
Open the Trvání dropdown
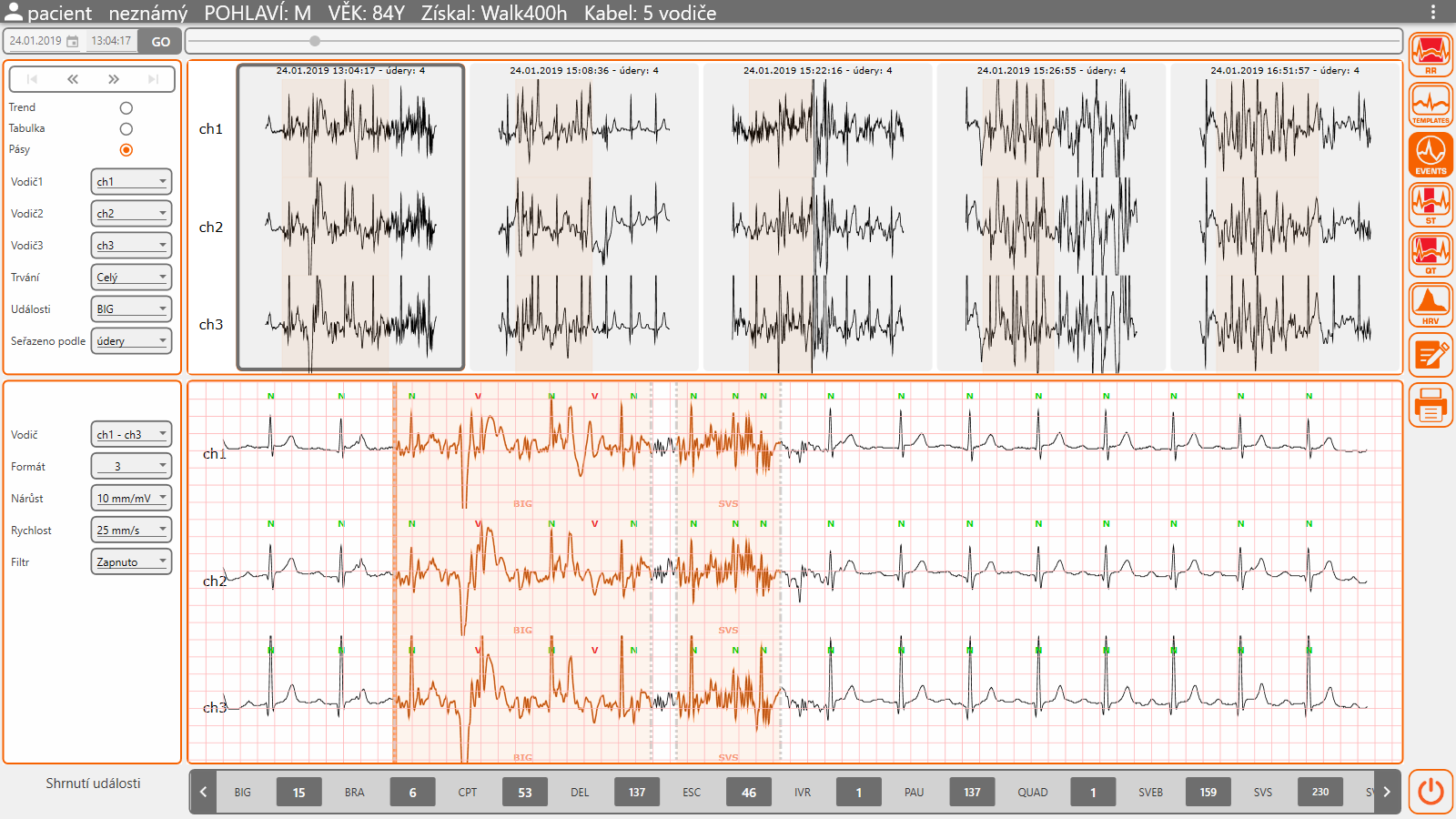coord(131,278)
